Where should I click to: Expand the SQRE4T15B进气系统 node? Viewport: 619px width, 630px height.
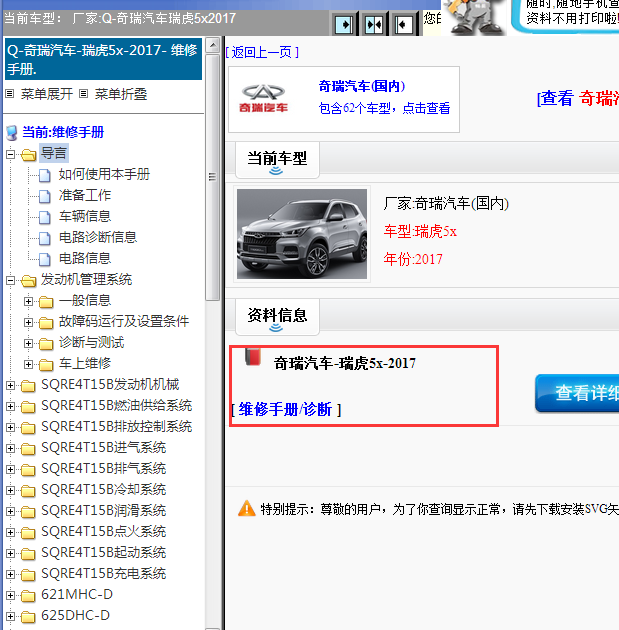click(10, 448)
